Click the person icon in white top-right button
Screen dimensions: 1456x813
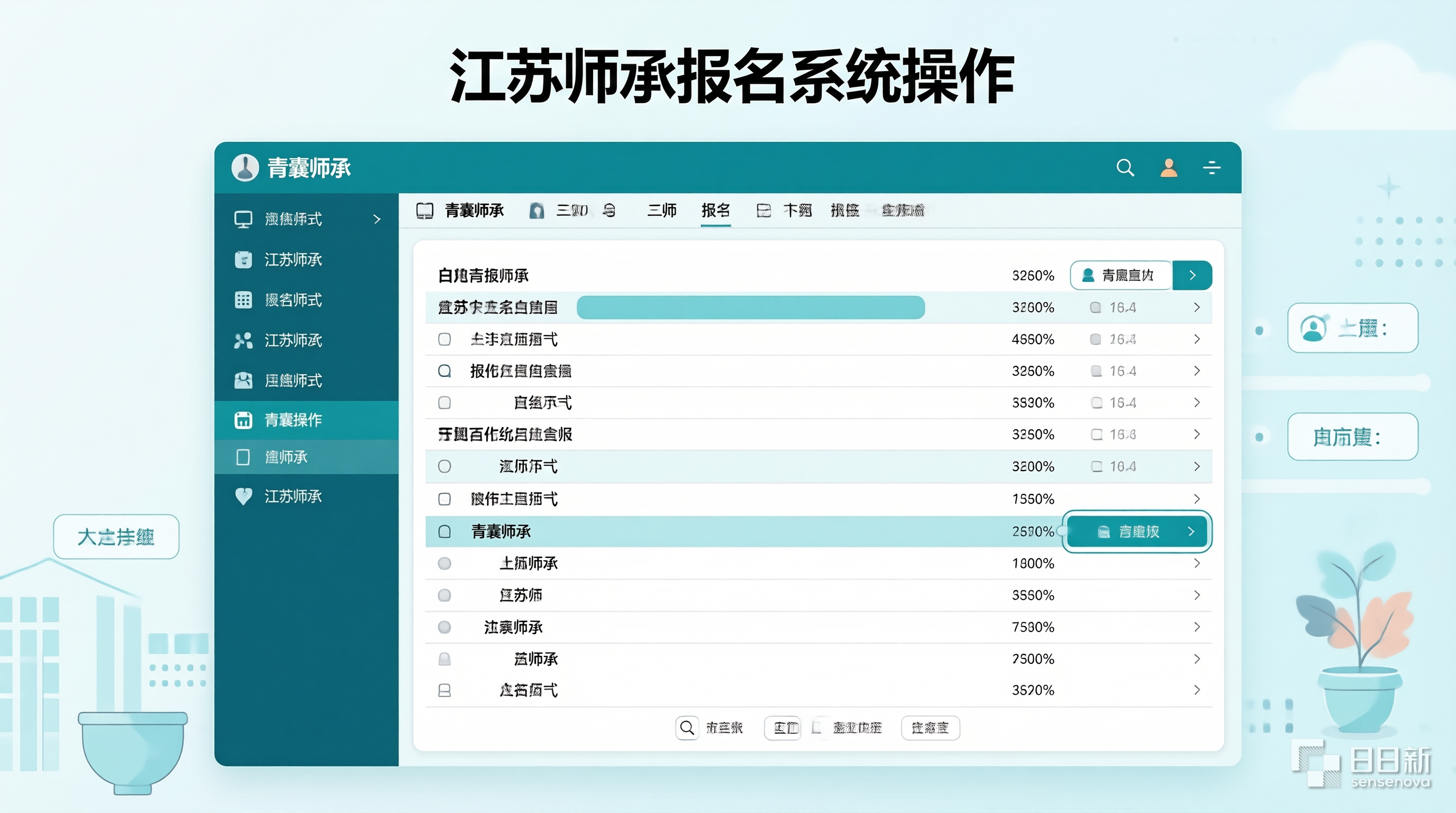pyautogui.click(x=1087, y=275)
